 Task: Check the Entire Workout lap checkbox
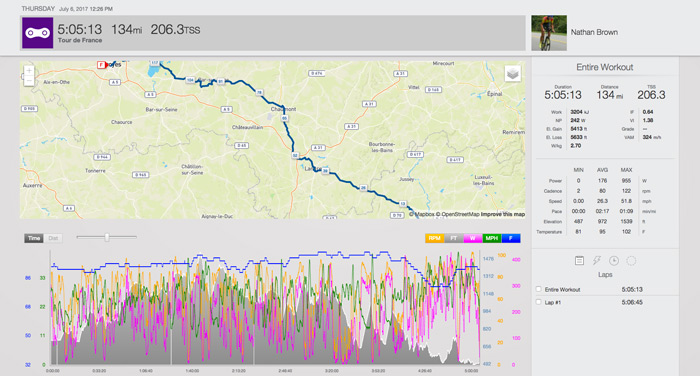pos(538,289)
